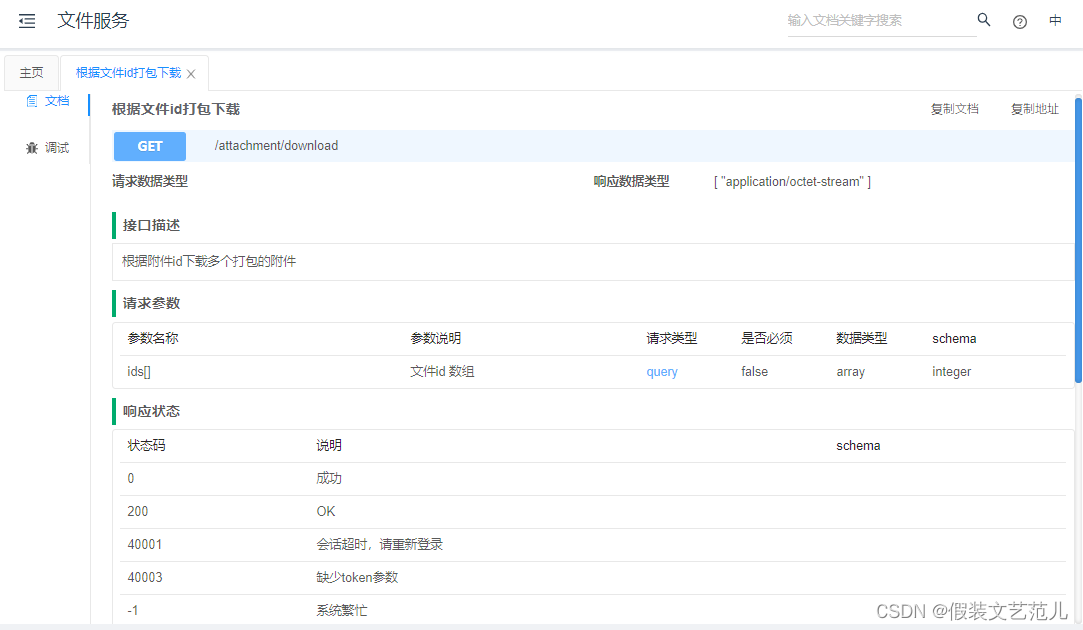Image resolution: width=1083 pixels, height=630 pixels.
Task: Click the 文档 document icon
Action: tap(32, 101)
